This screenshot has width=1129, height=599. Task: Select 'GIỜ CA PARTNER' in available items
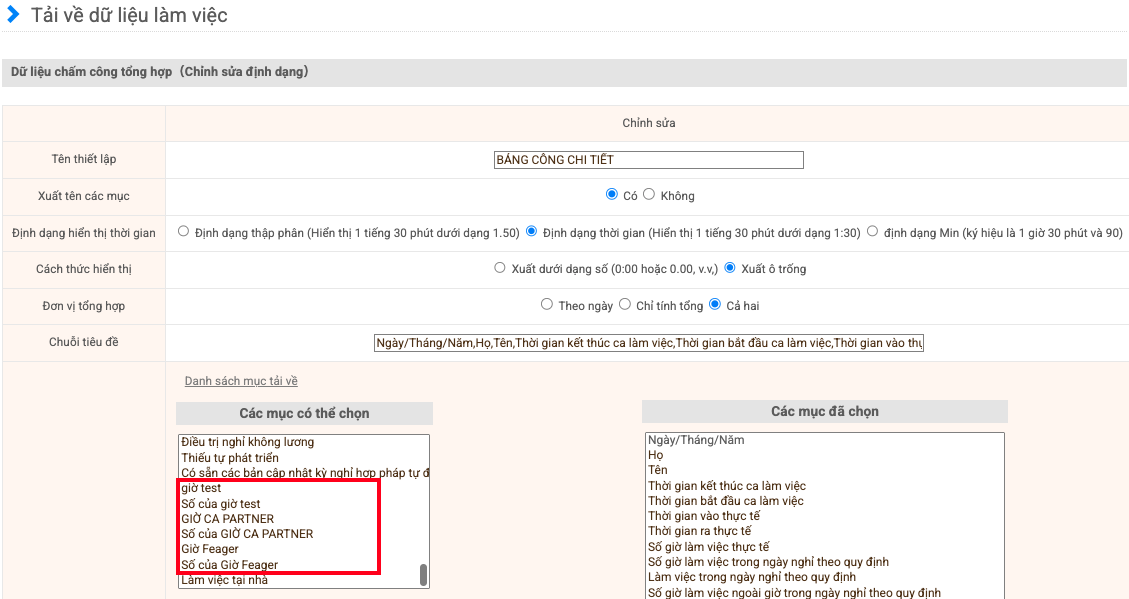point(227,519)
